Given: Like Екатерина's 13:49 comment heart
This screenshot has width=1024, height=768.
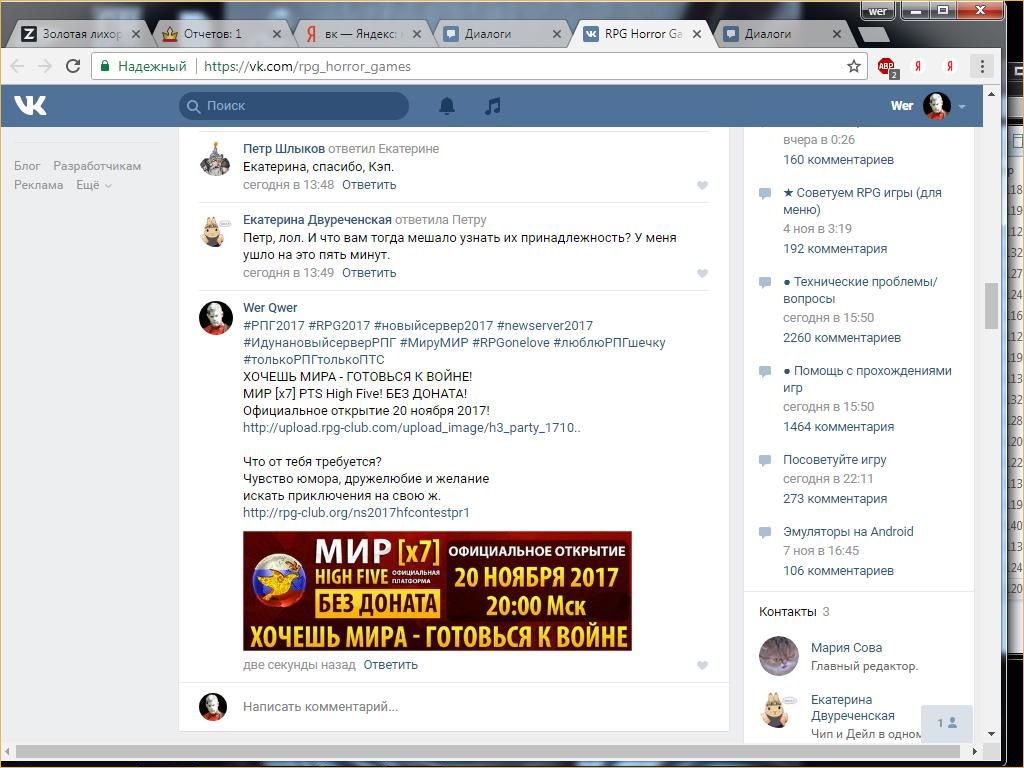Looking at the screenshot, I should pos(702,273).
